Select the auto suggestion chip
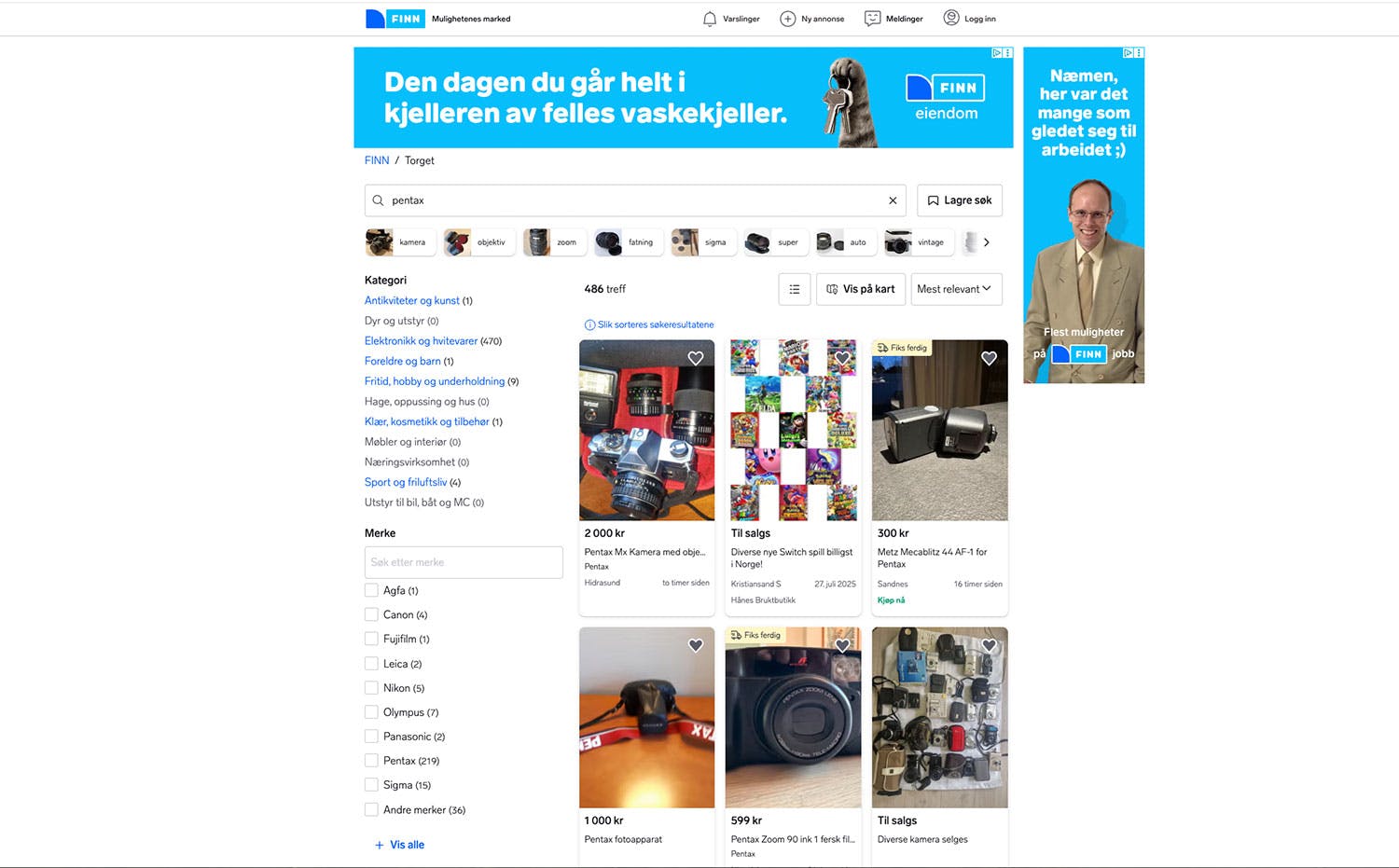 pos(845,242)
